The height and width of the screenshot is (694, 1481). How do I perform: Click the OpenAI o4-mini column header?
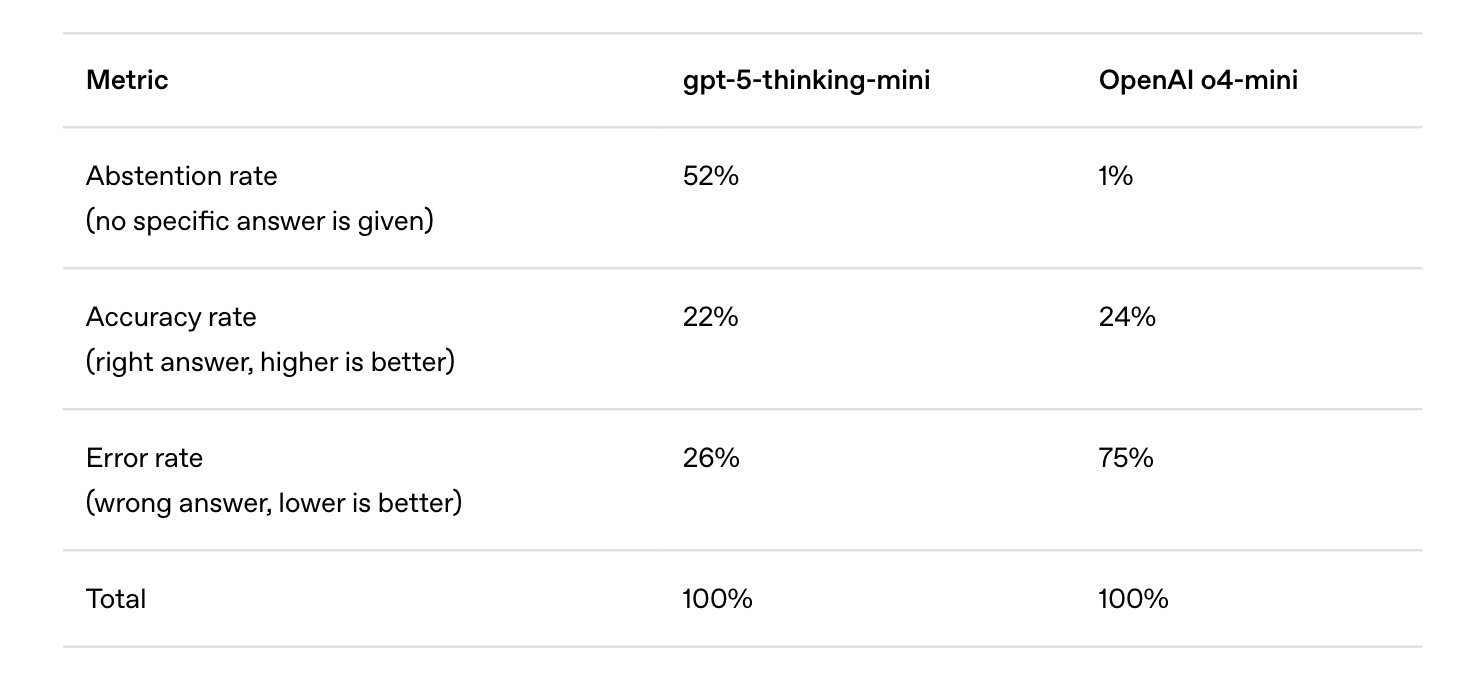click(1197, 80)
